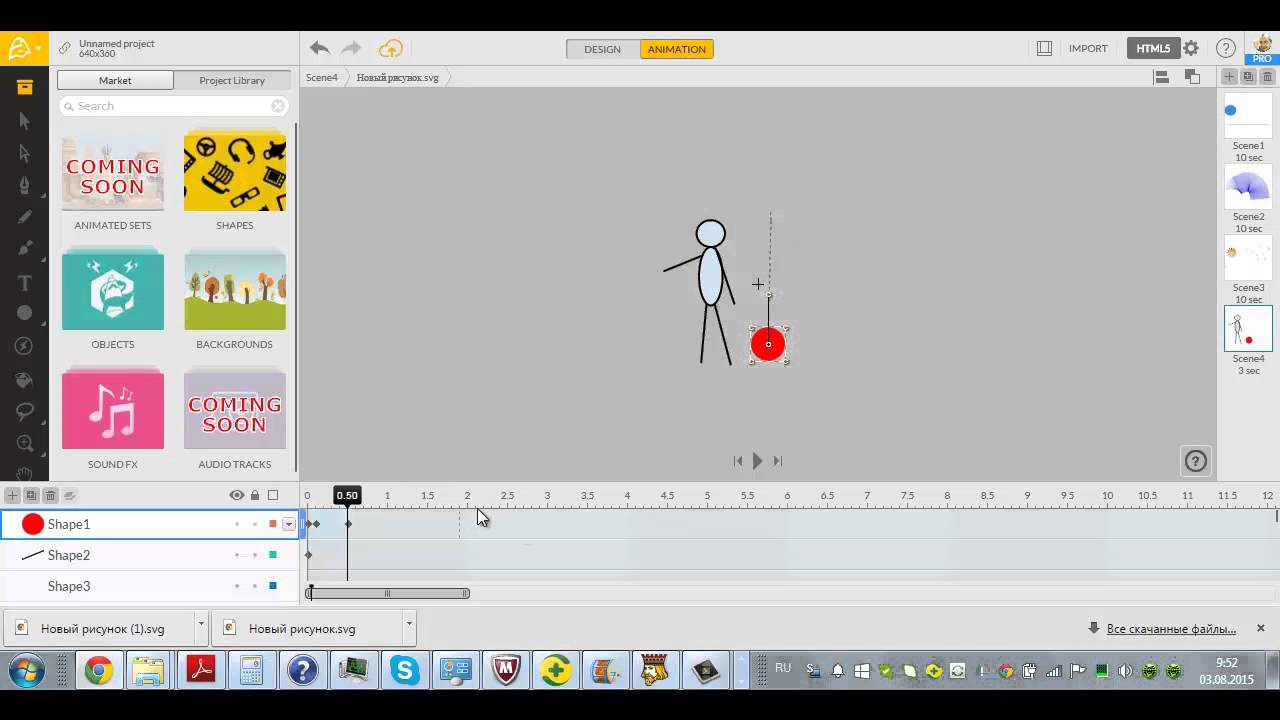
Task: Click the IMPORT button
Action: (x=1088, y=48)
